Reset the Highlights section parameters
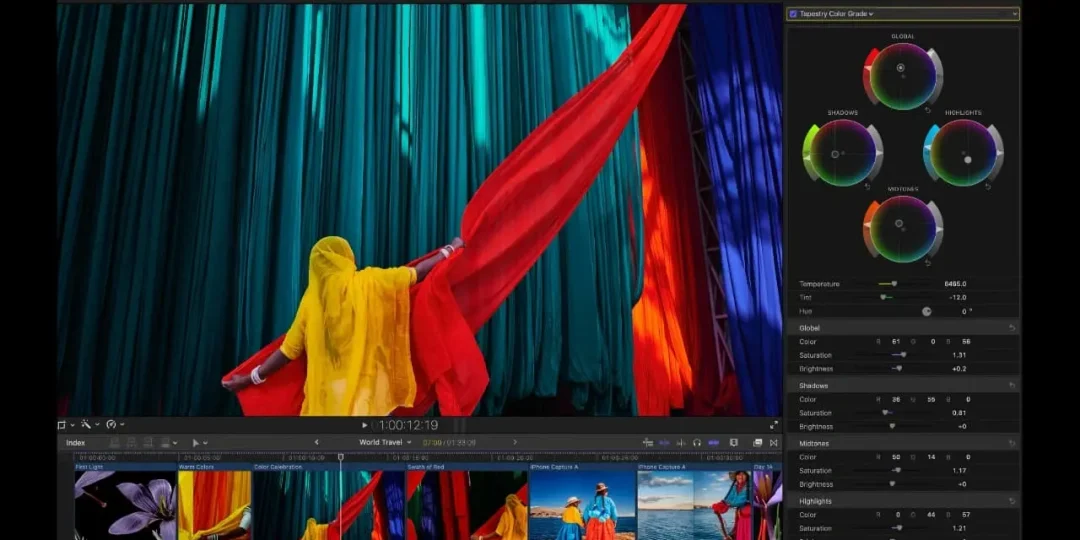 click(x=1012, y=501)
